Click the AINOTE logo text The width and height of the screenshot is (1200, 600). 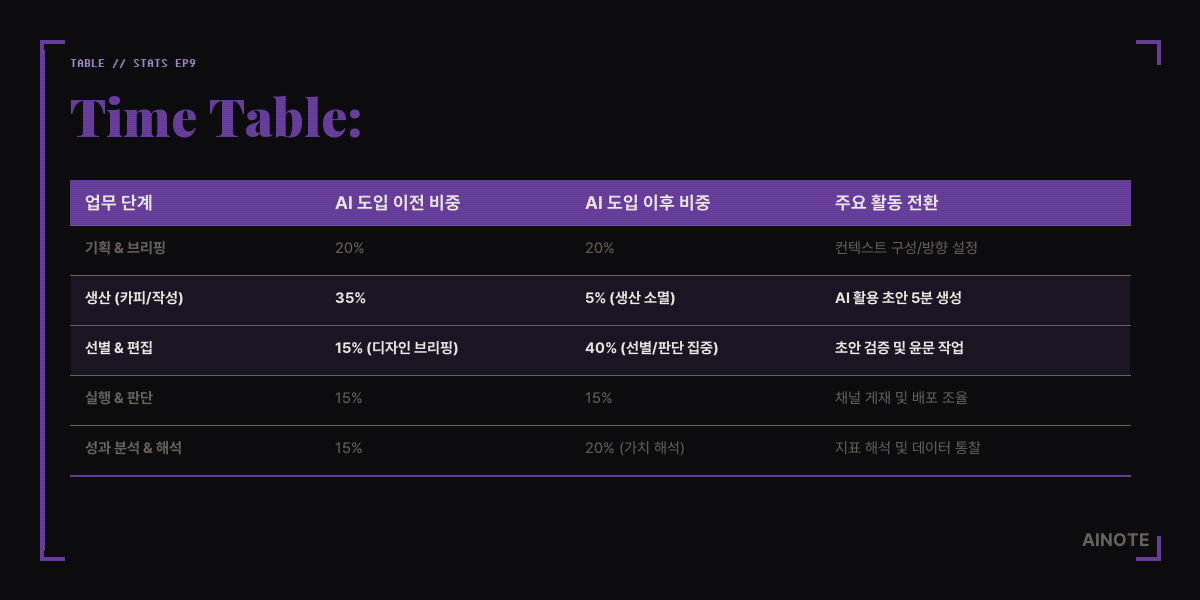1115,540
